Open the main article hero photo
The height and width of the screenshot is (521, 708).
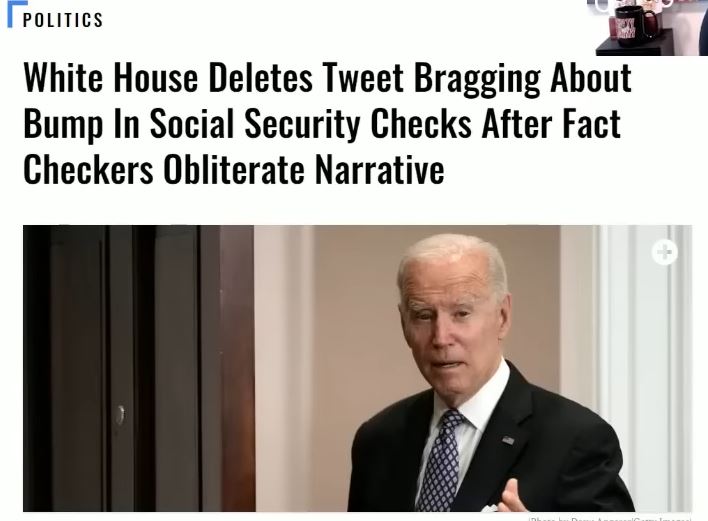pos(357,368)
